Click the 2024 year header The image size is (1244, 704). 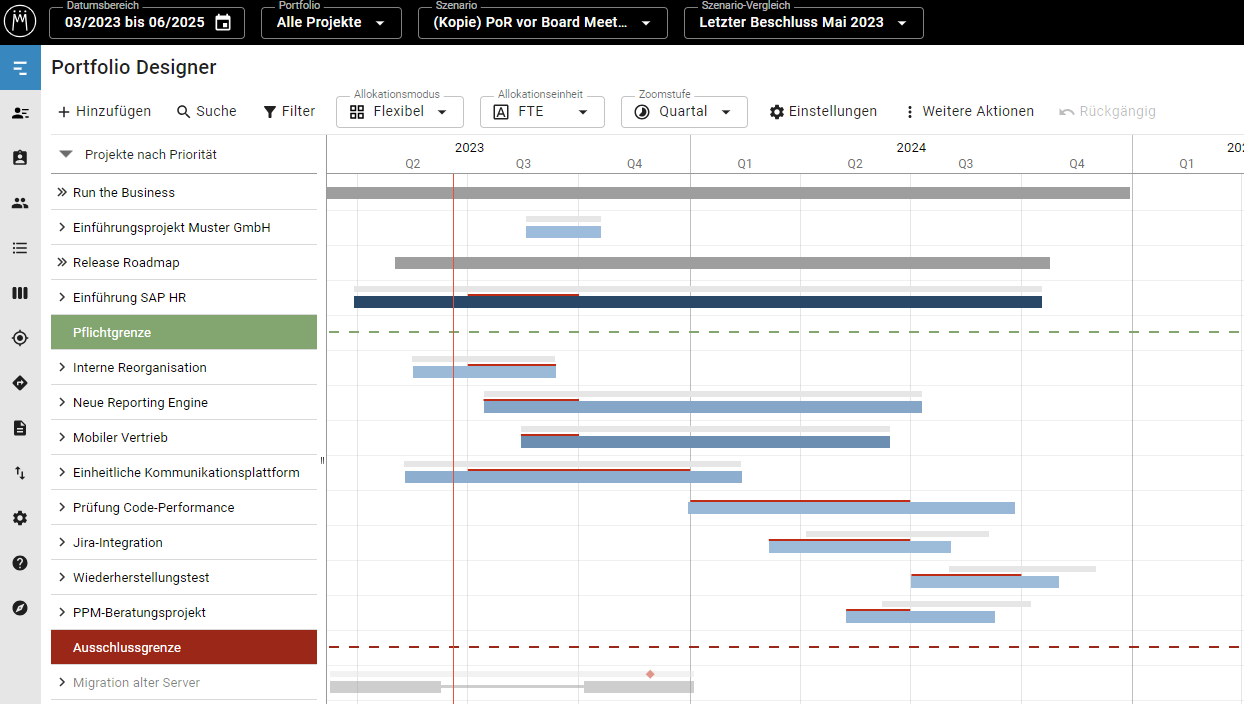[911, 147]
